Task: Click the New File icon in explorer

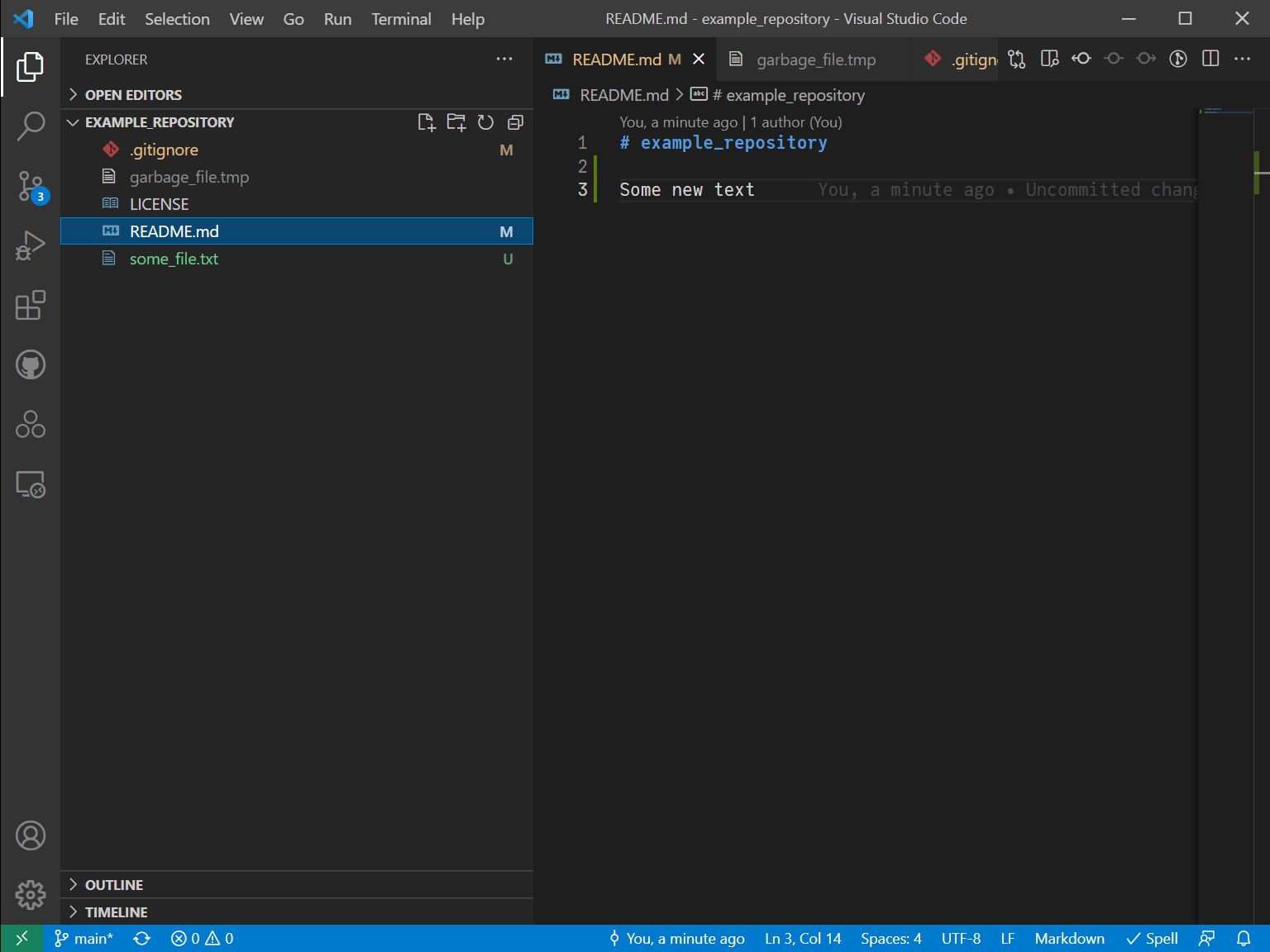Action: click(426, 122)
